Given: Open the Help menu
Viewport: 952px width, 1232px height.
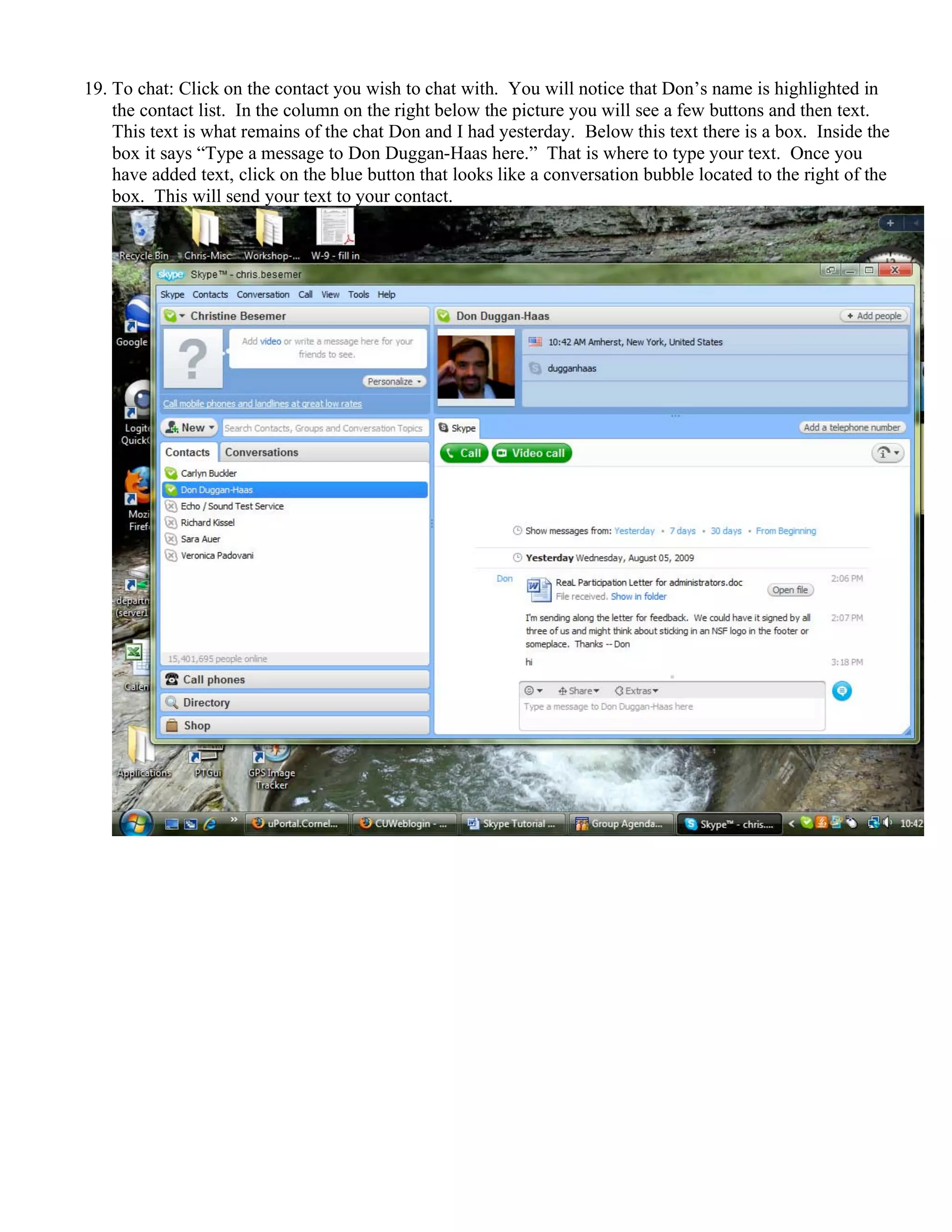Looking at the screenshot, I should click(x=386, y=294).
